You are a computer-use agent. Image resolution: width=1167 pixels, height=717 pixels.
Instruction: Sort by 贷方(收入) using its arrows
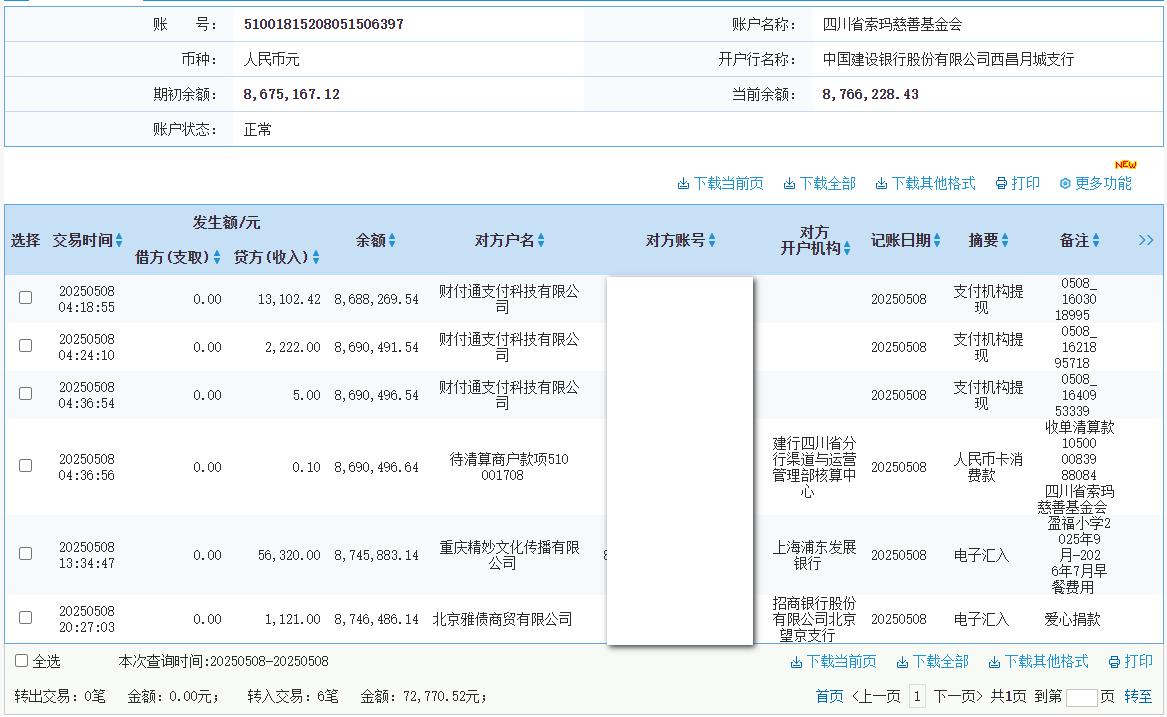[x=316, y=257]
